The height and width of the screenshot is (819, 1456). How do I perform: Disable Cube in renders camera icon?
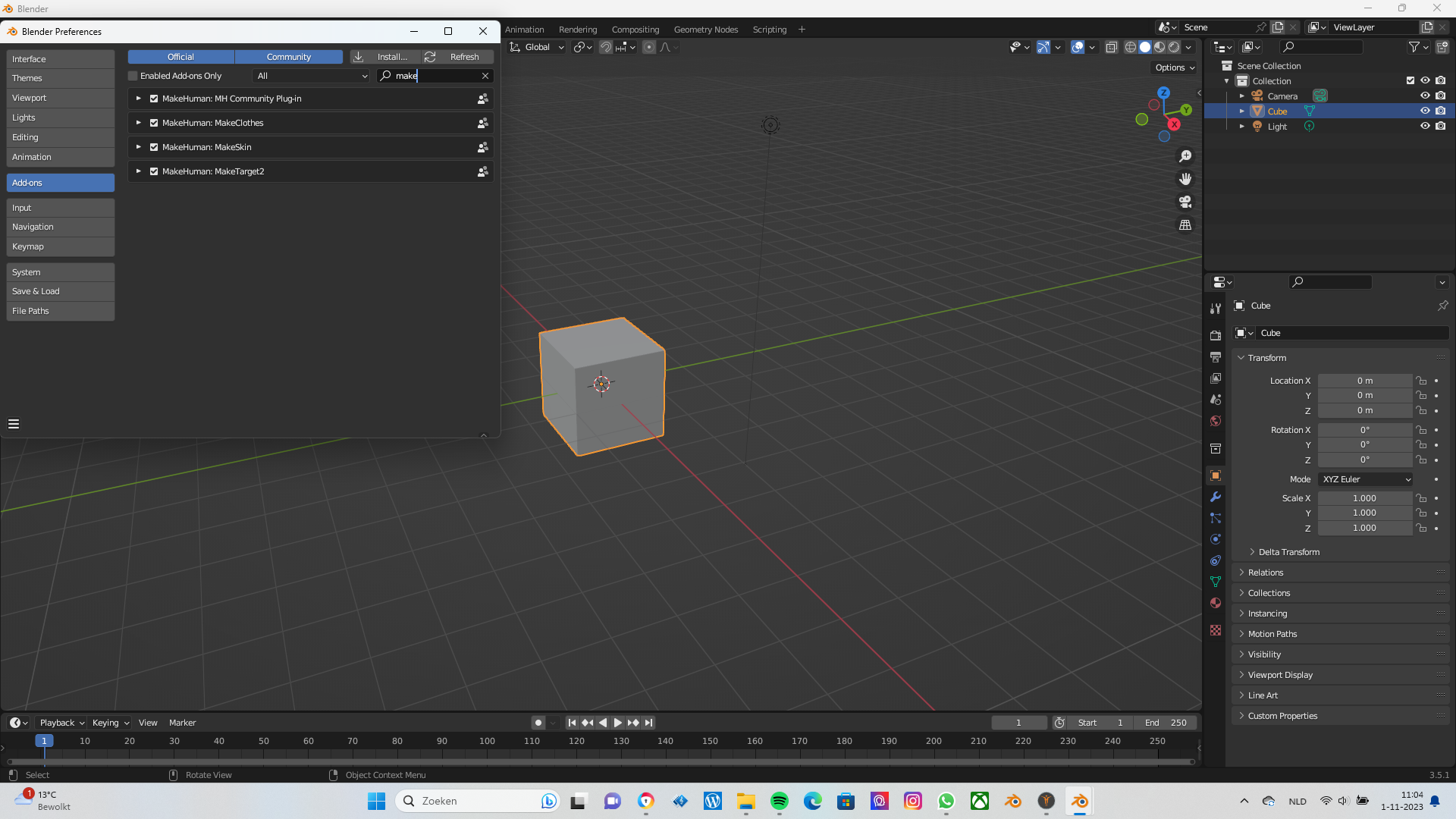[1440, 111]
